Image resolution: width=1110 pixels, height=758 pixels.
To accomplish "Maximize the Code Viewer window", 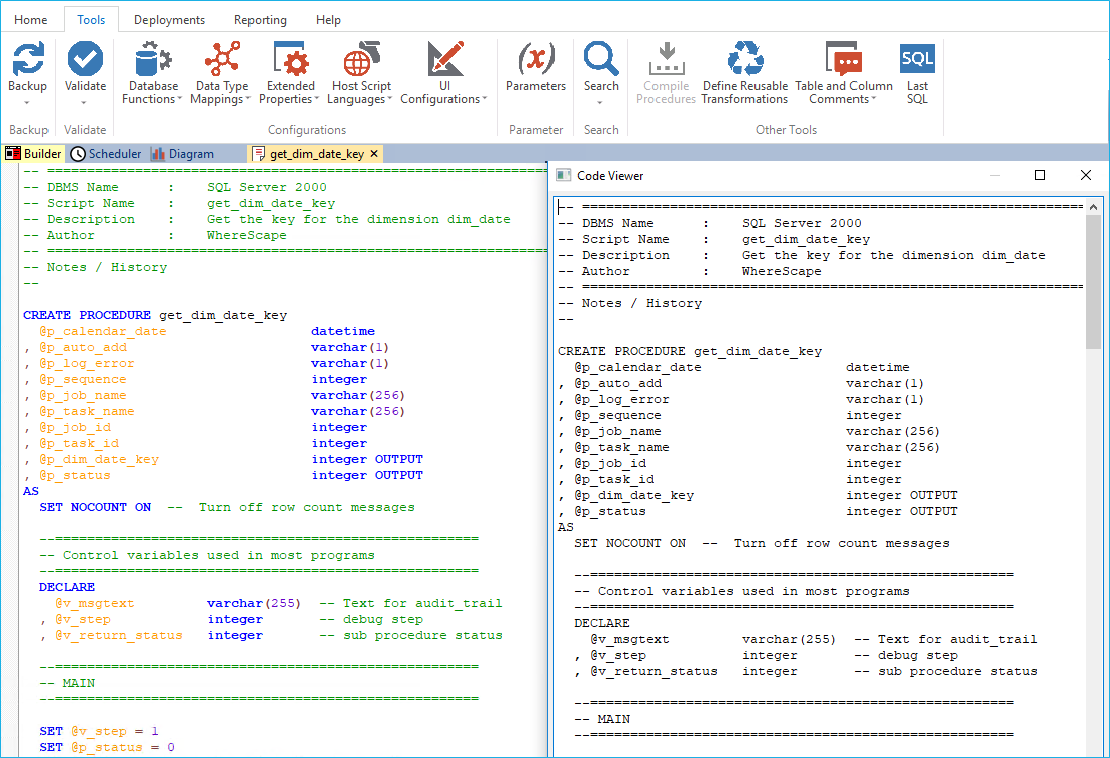I will (x=1040, y=175).
